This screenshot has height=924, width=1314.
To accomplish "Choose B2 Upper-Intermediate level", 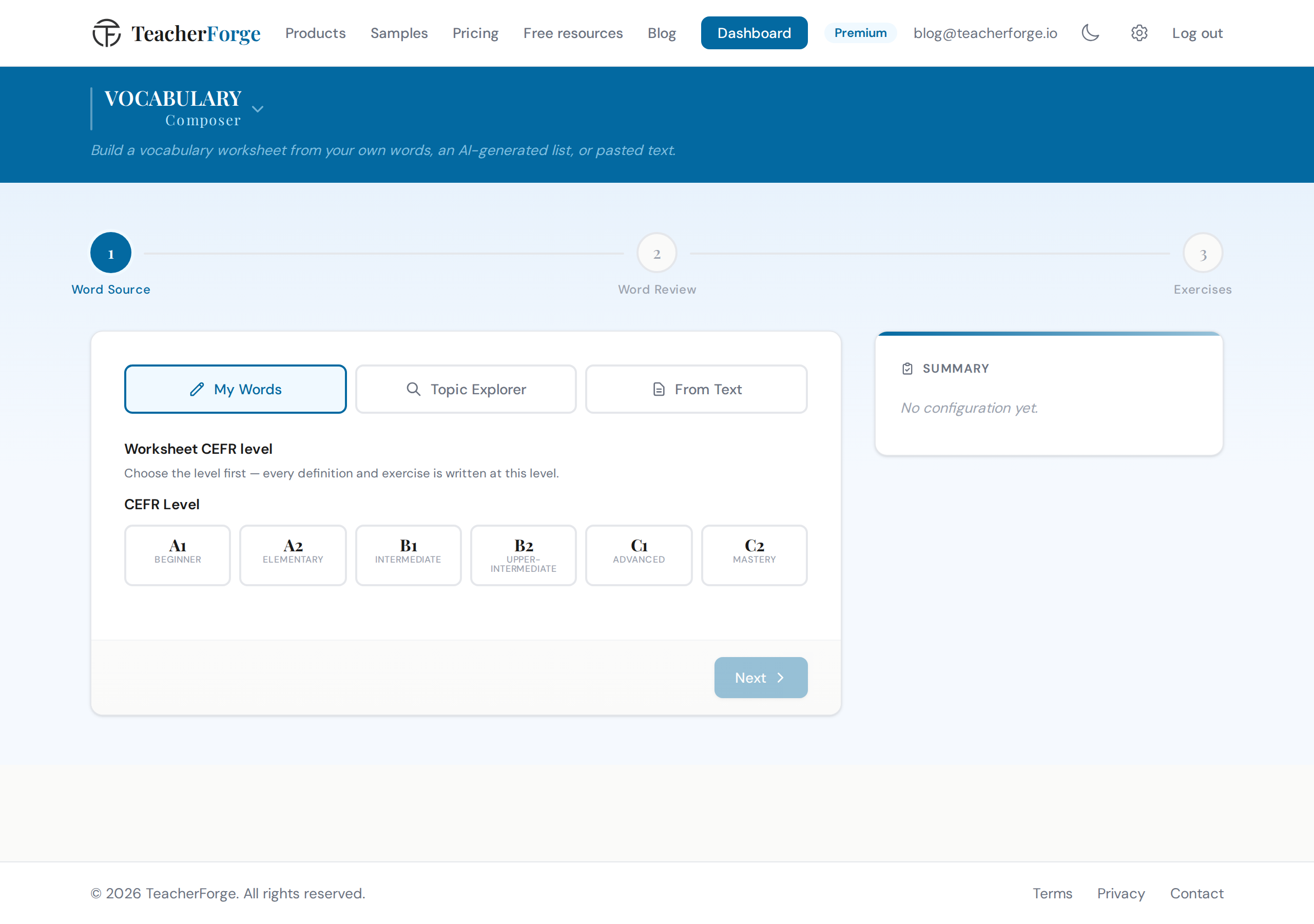I will tap(523, 555).
